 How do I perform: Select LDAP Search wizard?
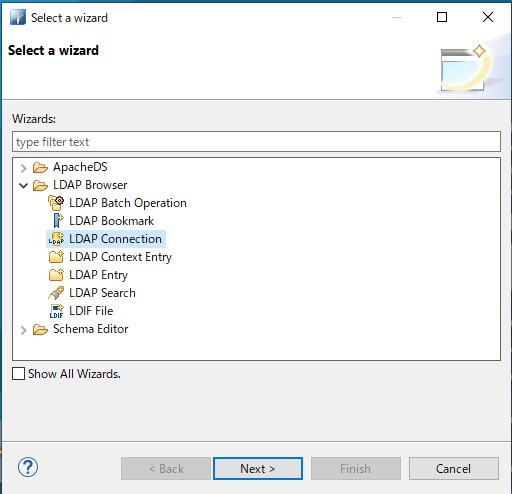[x=102, y=293]
